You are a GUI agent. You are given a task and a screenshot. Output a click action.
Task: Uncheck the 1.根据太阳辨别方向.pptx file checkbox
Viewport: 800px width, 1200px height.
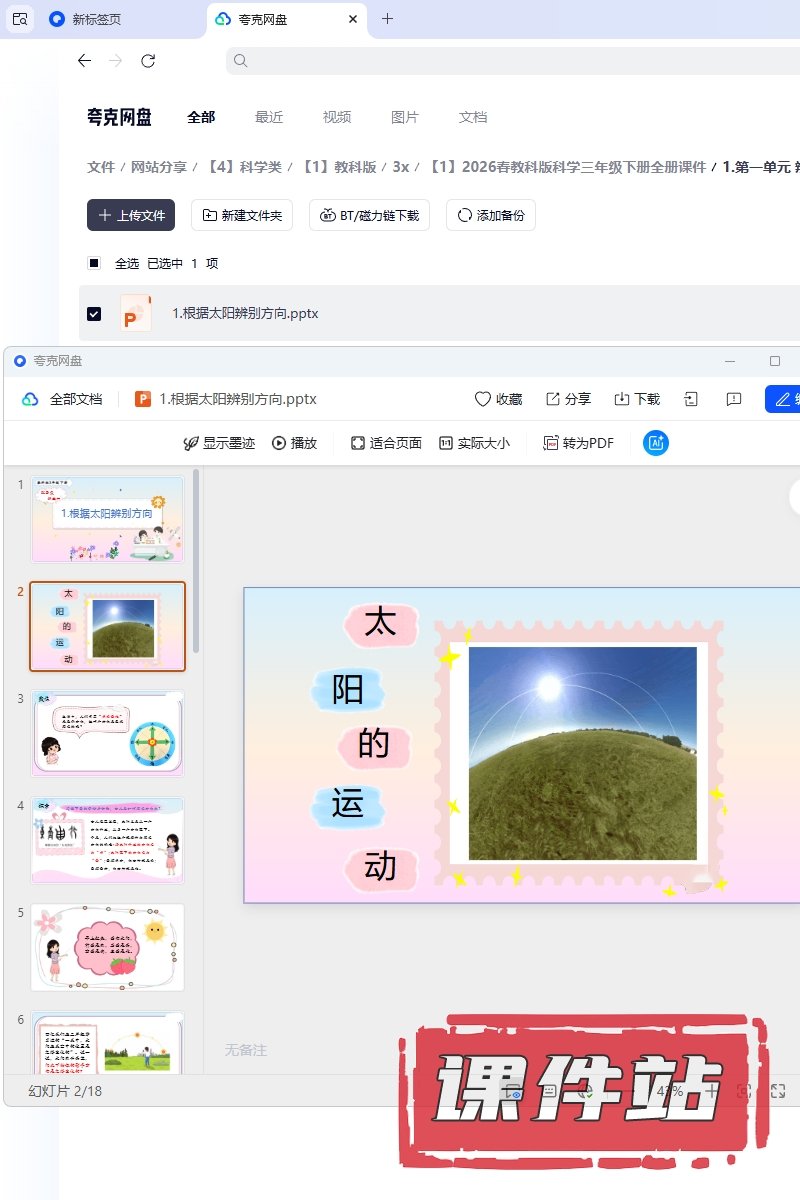pos(94,313)
